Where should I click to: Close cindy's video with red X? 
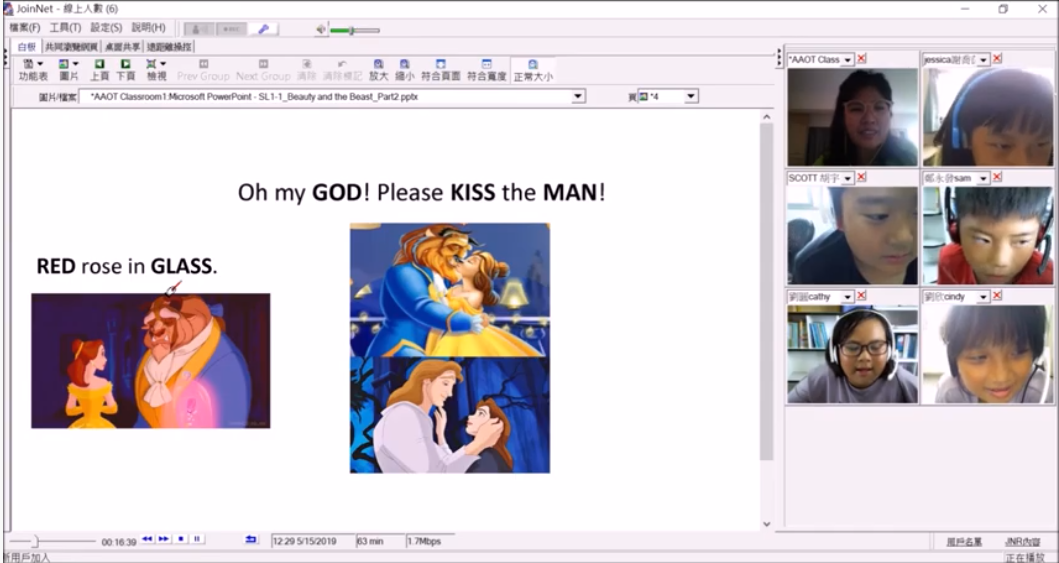coord(997,296)
